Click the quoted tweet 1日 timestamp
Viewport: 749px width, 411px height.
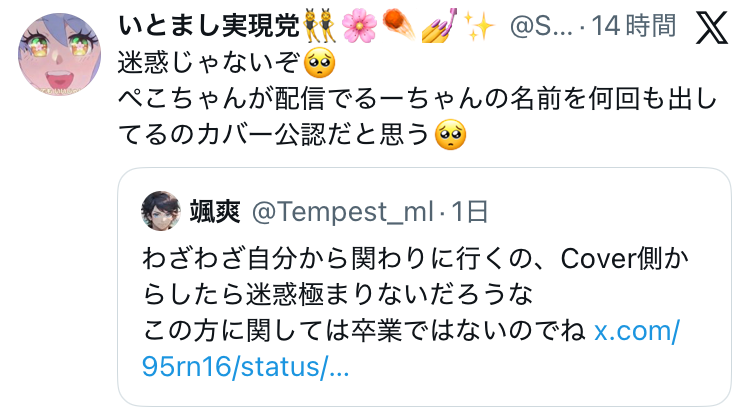click(x=470, y=212)
